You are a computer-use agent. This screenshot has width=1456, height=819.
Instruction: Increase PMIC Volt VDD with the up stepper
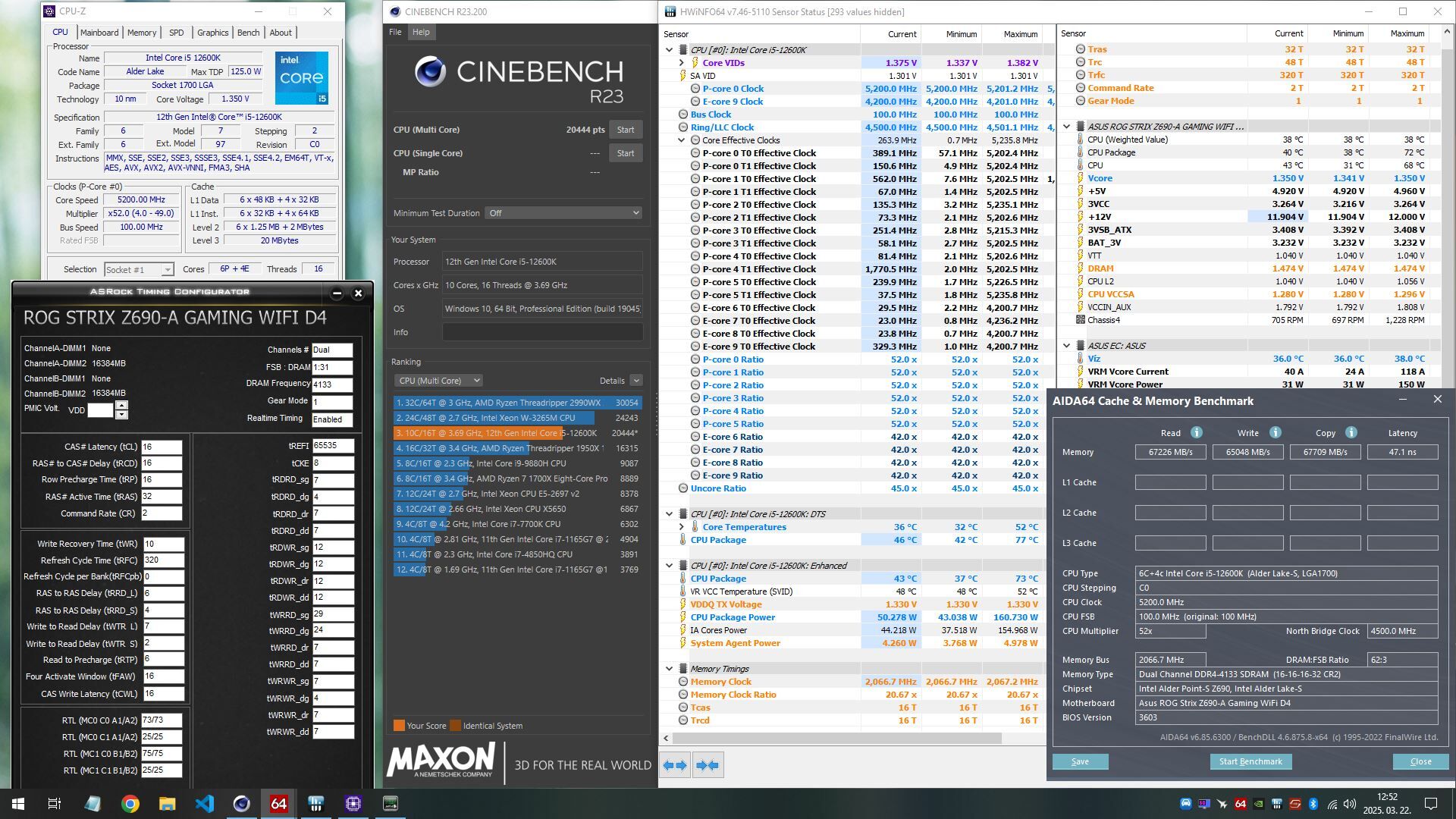[121, 405]
